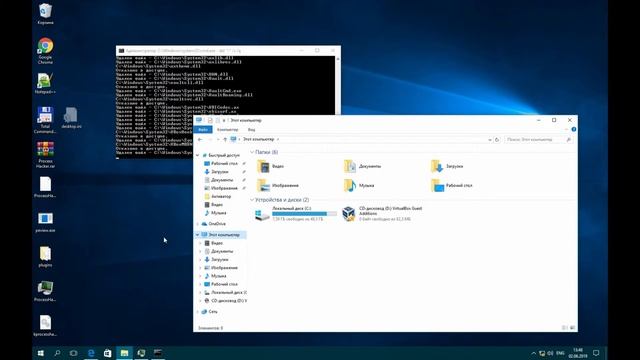Expand the Сеть tree node

pos(198,312)
